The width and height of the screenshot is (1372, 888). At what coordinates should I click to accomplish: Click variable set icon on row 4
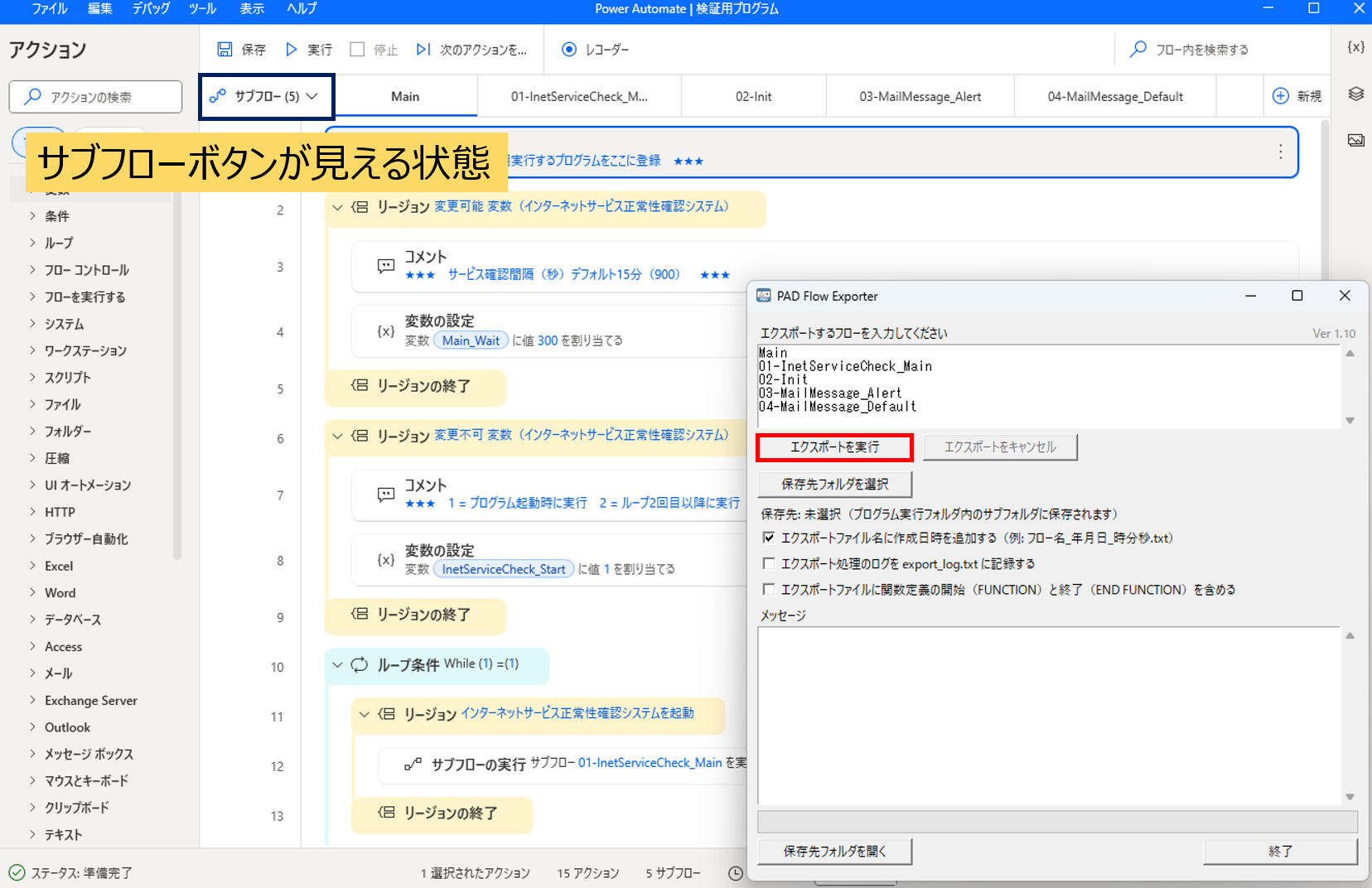pyautogui.click(x=386, y=331)
